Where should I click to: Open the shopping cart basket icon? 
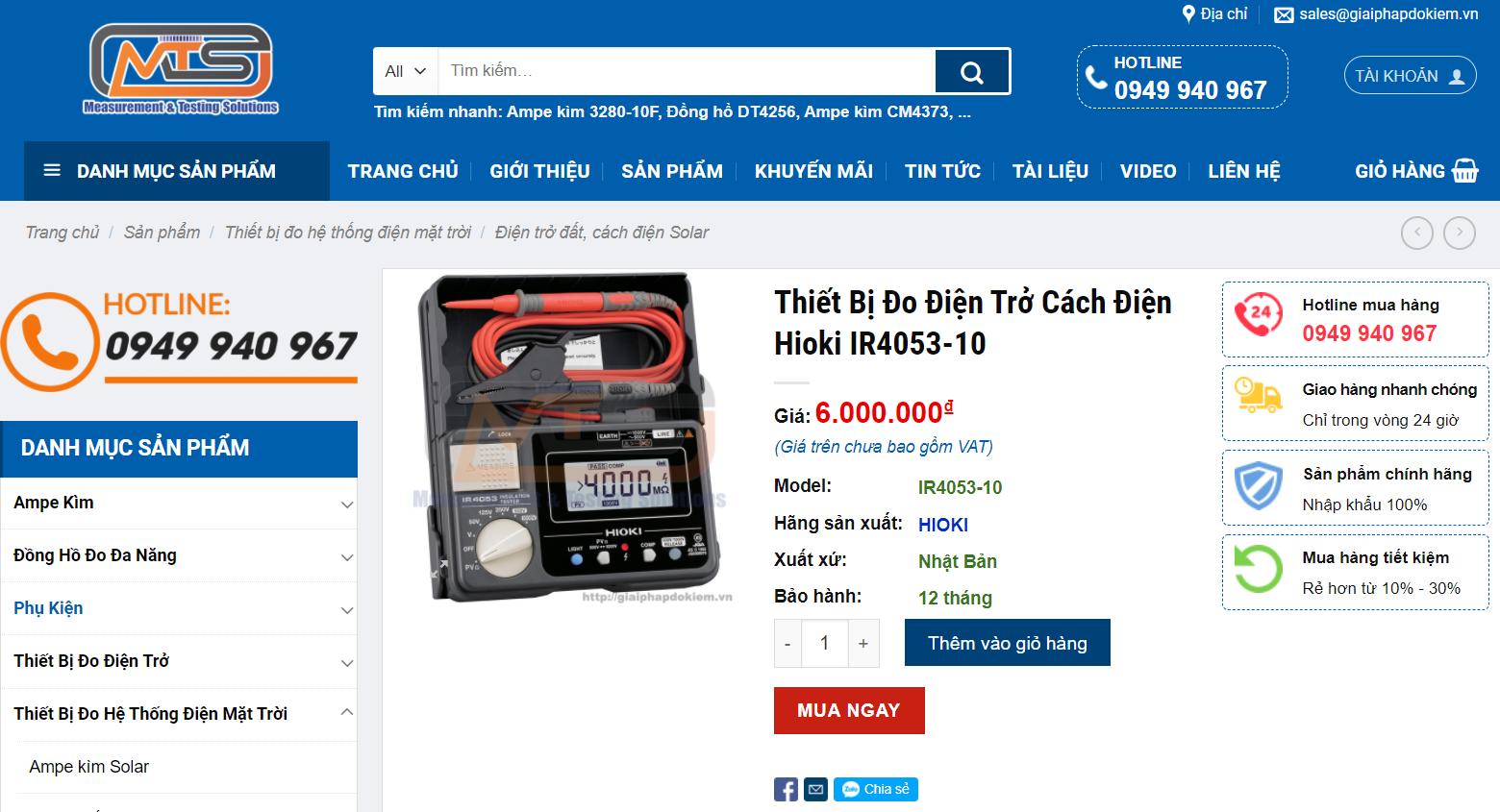pos(1465,171)
